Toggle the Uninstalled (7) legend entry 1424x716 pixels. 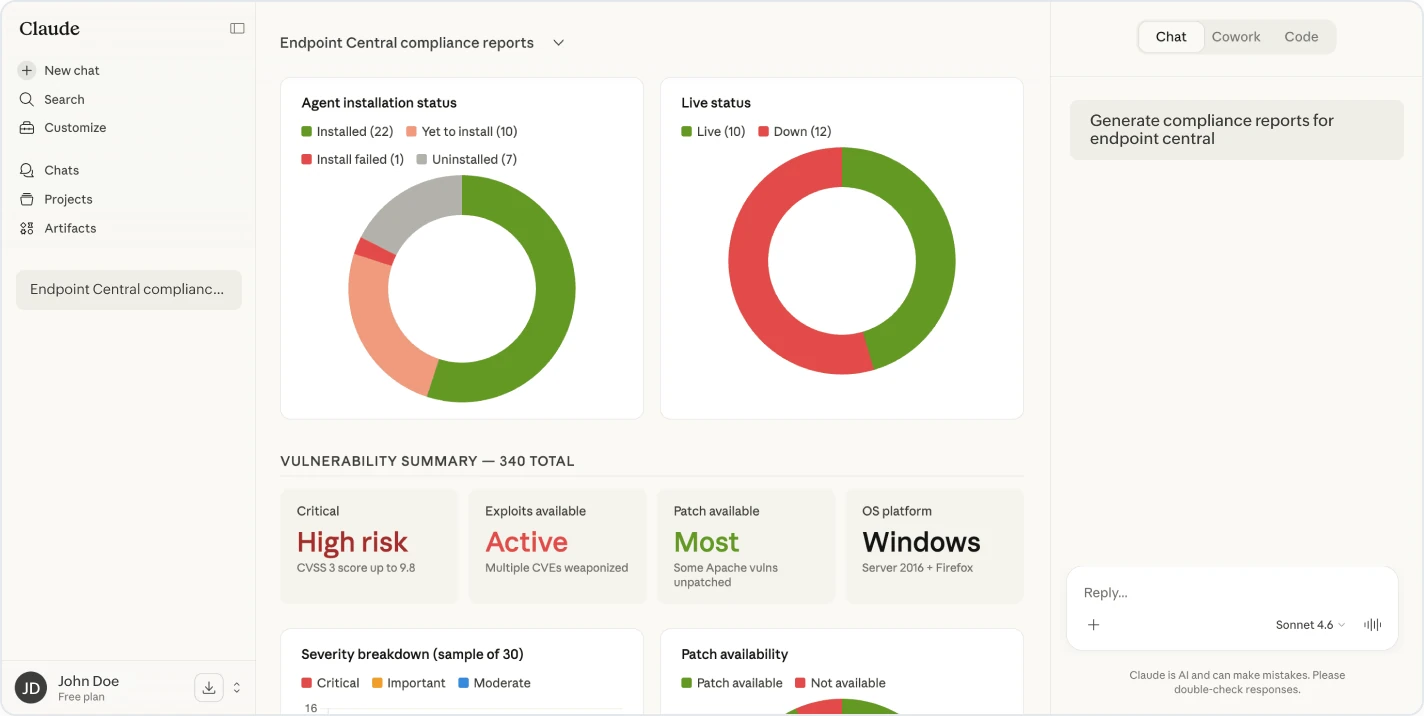pos(467,159)
